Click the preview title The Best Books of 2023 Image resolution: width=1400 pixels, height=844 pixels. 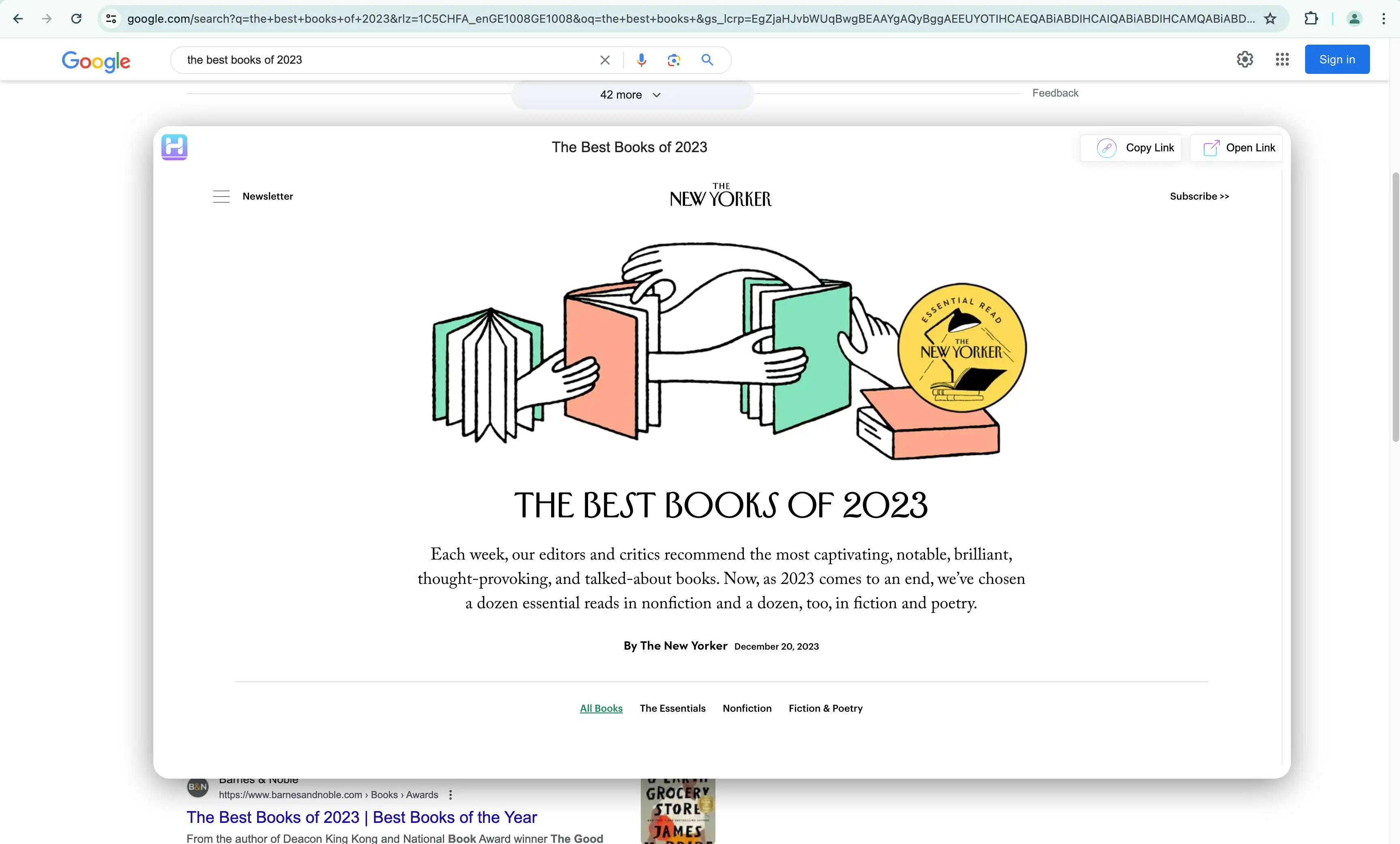(x=629, y=147)
